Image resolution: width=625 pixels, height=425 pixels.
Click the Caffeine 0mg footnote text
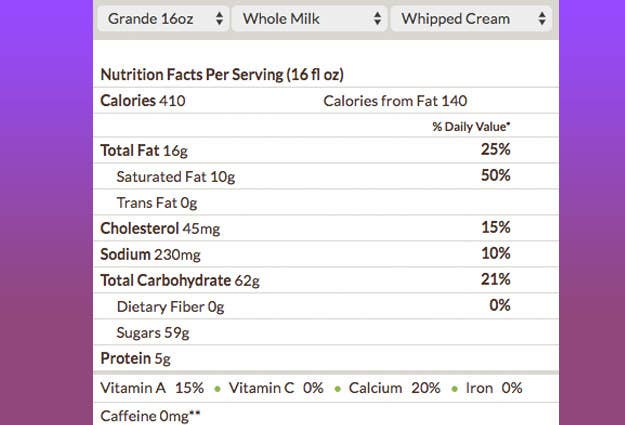pyautogui.click(x=150, y=416)
